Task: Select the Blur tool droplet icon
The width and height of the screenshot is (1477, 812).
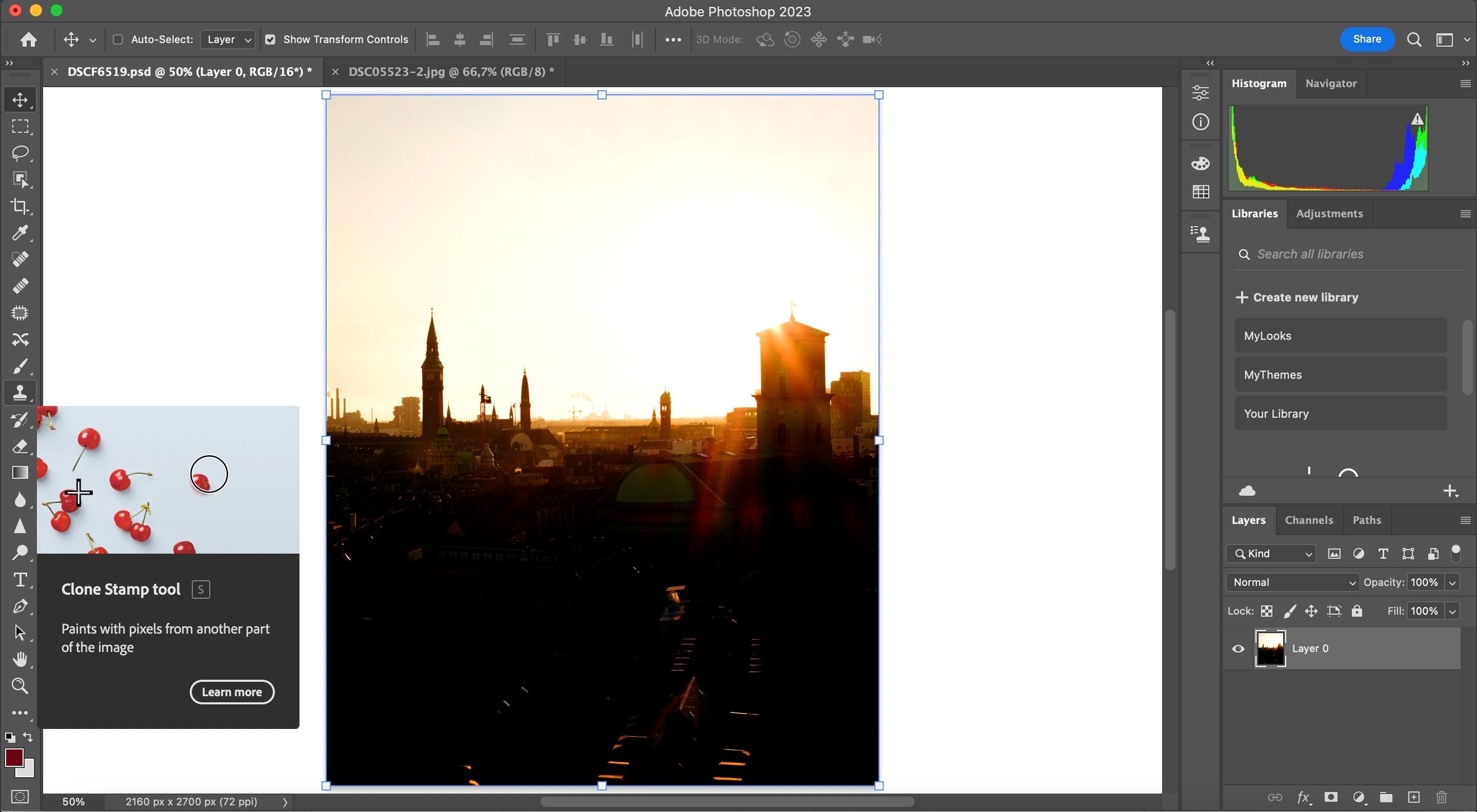Action: pos(20,499)
